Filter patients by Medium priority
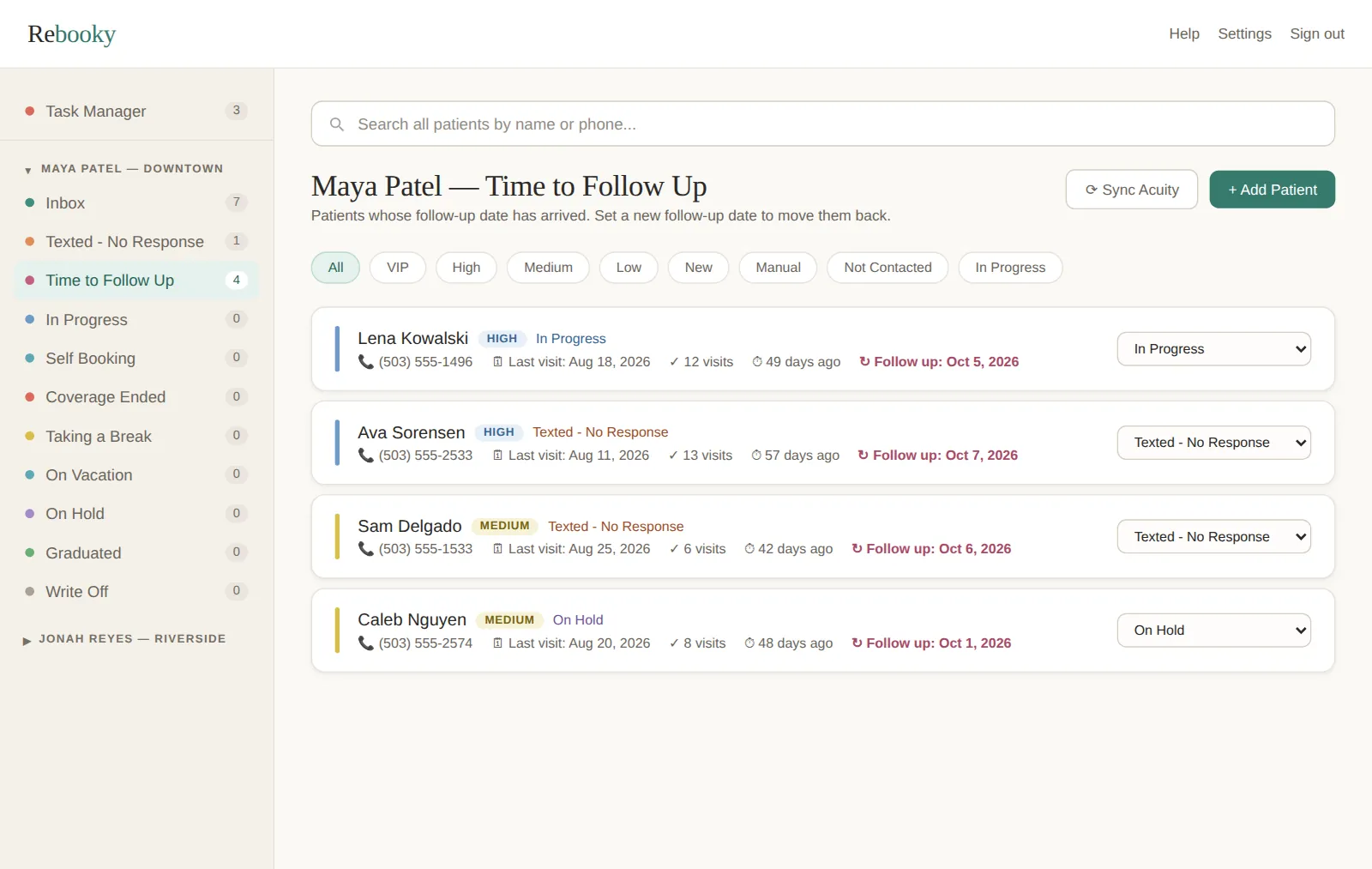Image resolution: width=1372 pixels, height=869 pixels. 548,268
